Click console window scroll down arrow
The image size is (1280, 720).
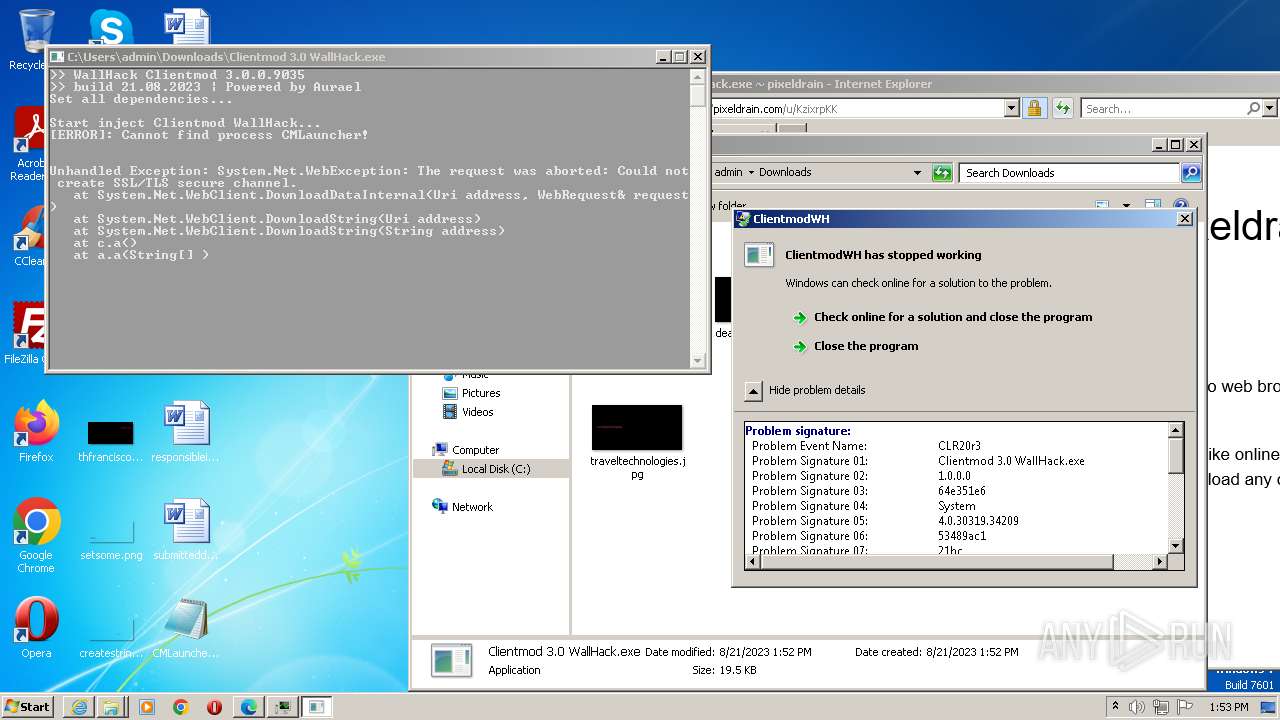[x=698, y=360]
